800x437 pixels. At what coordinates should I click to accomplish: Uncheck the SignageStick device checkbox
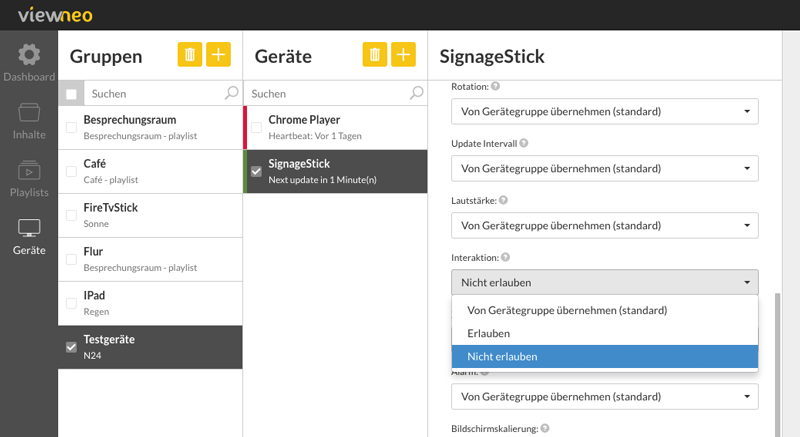[x=257, y=171]
